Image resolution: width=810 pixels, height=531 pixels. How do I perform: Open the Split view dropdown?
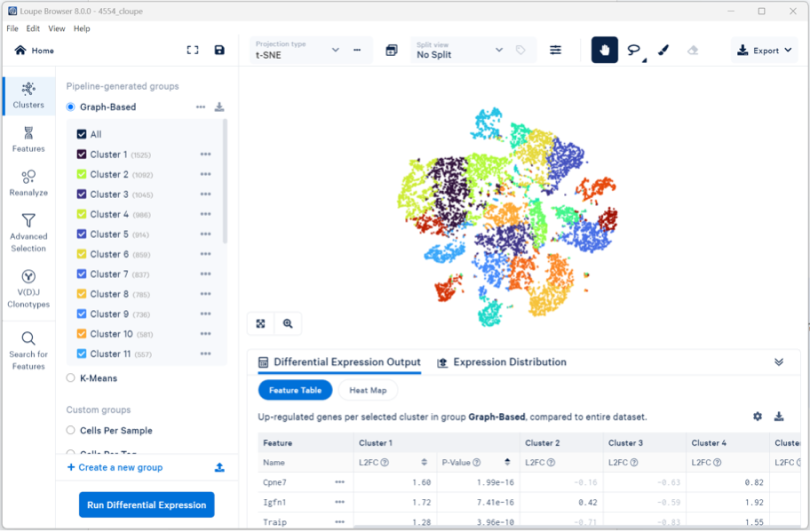click(x=460, y=50)
